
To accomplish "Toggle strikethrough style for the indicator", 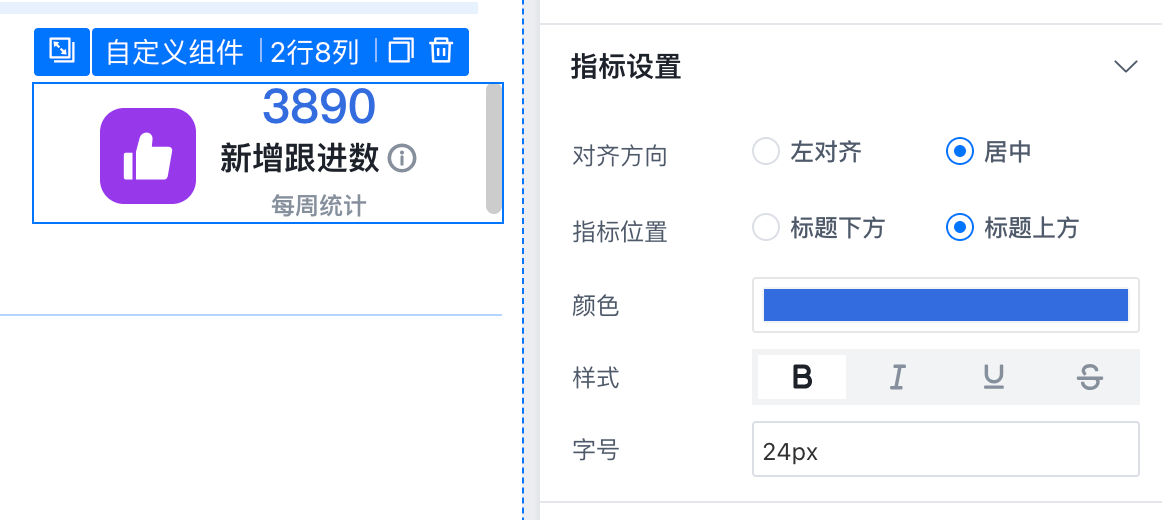I will click(x=1090, y=377).
